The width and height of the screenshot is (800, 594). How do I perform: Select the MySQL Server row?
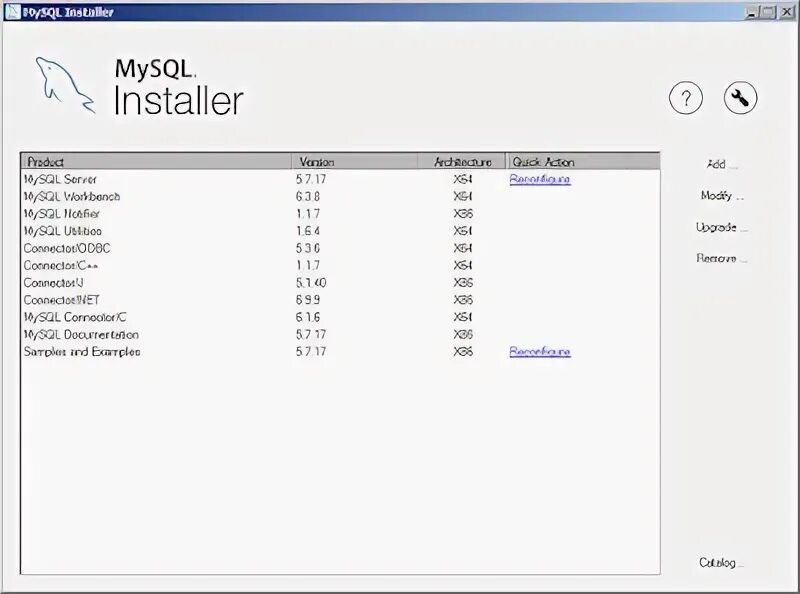coord(340,179)
